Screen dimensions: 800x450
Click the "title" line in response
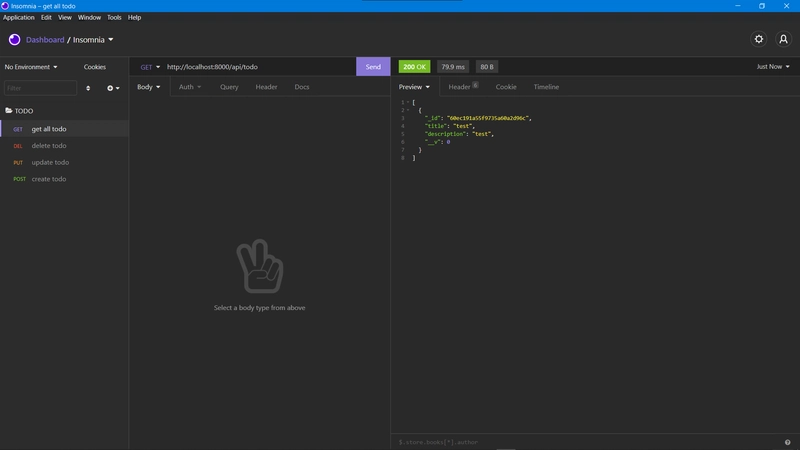click(449, 126)
